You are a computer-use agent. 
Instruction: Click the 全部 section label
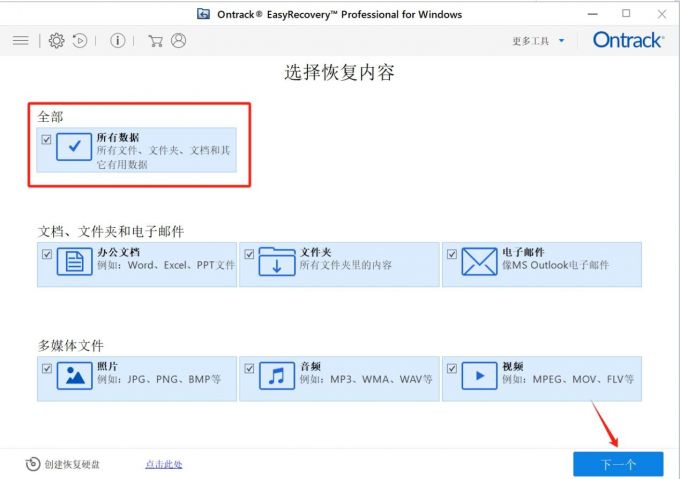pos(50,117)
